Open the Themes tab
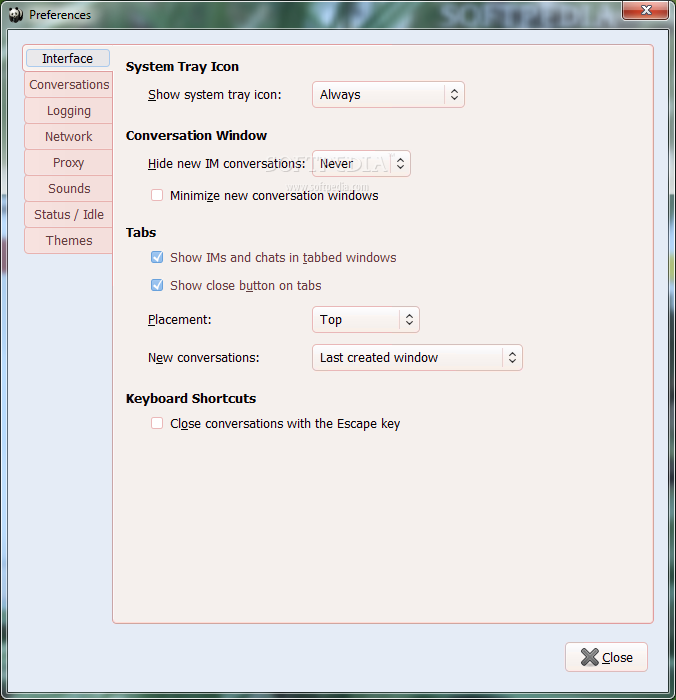Screen dimensions: 676x700 (69, 240)
